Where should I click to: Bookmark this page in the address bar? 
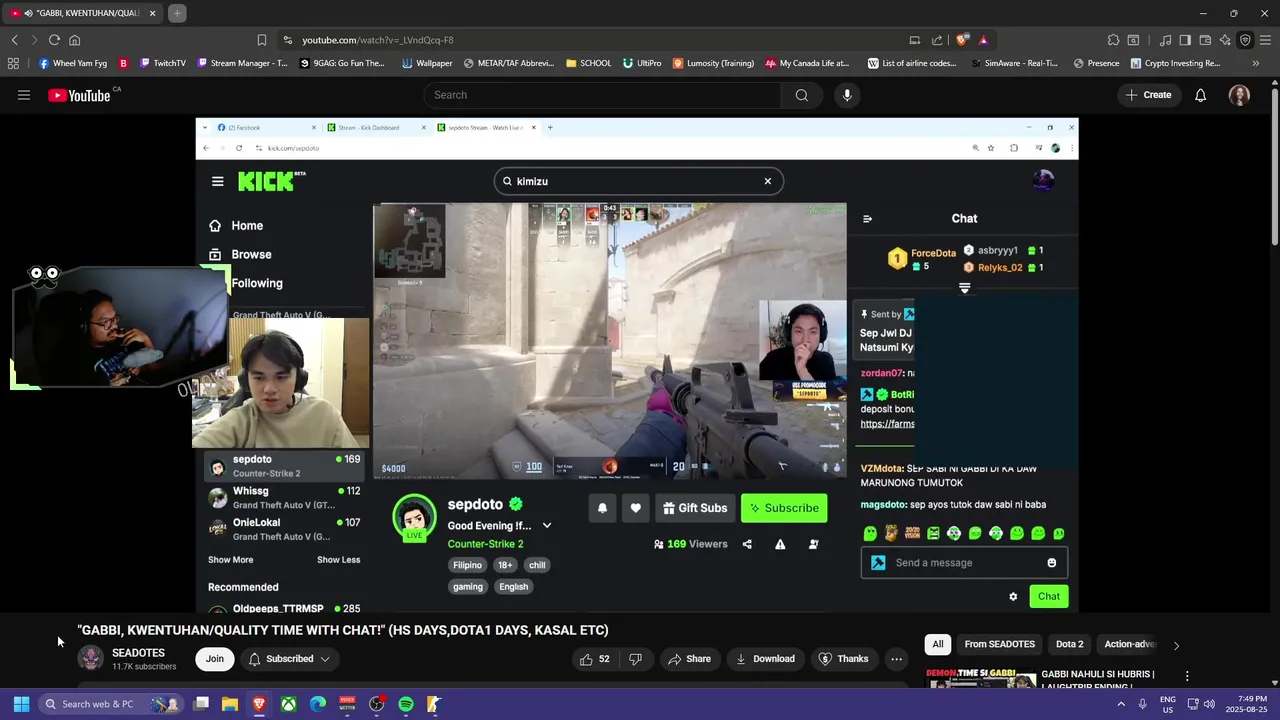point(261,40)
